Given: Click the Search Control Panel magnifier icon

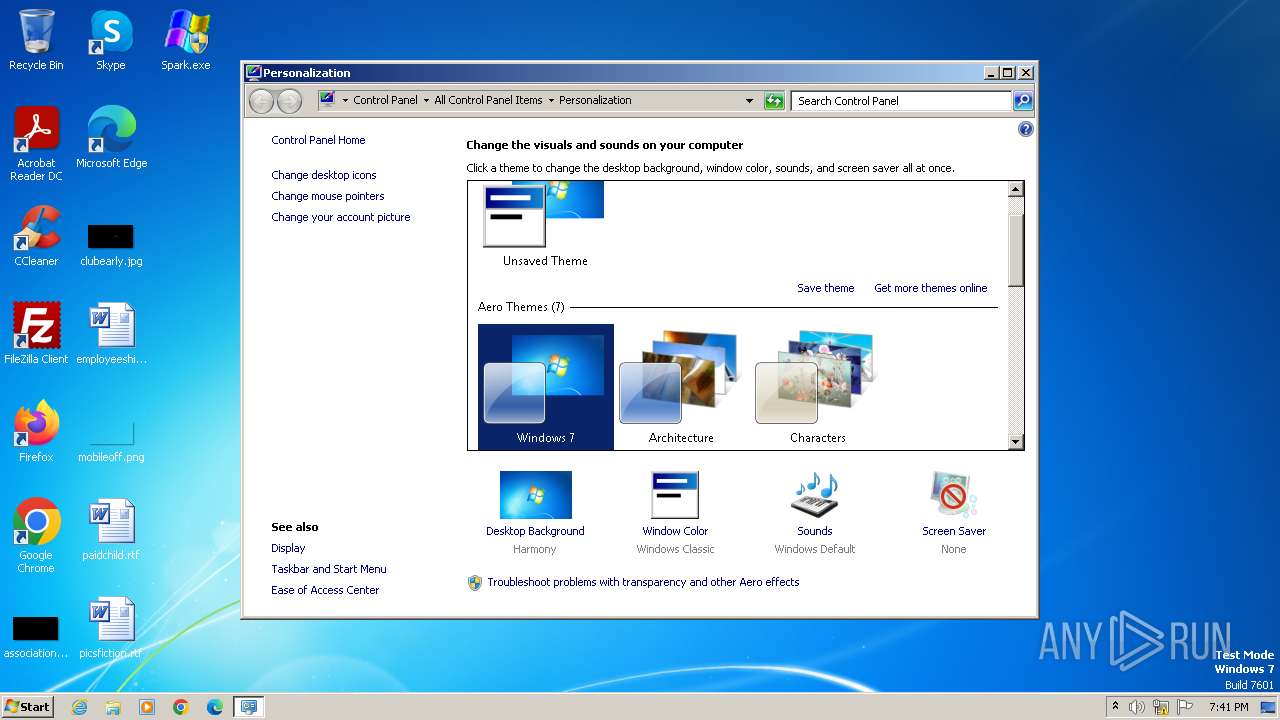Looking at the screenshot, I should point(1023,100).
